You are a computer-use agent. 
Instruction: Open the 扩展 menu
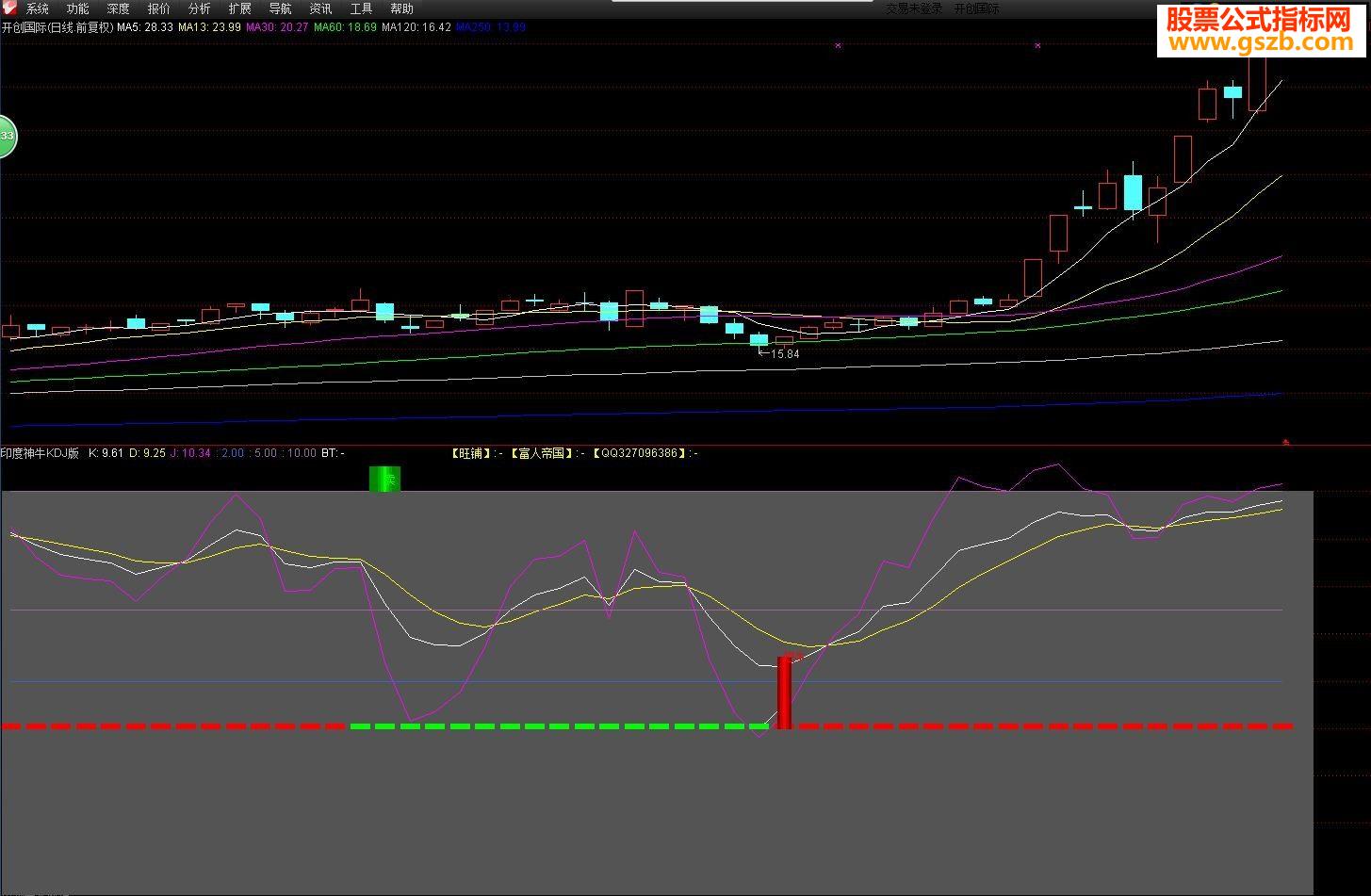[x=240, y=8]
